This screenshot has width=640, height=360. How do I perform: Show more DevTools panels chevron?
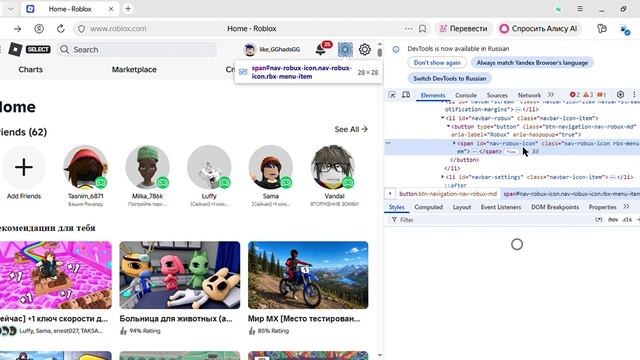[x=551, y=95]
